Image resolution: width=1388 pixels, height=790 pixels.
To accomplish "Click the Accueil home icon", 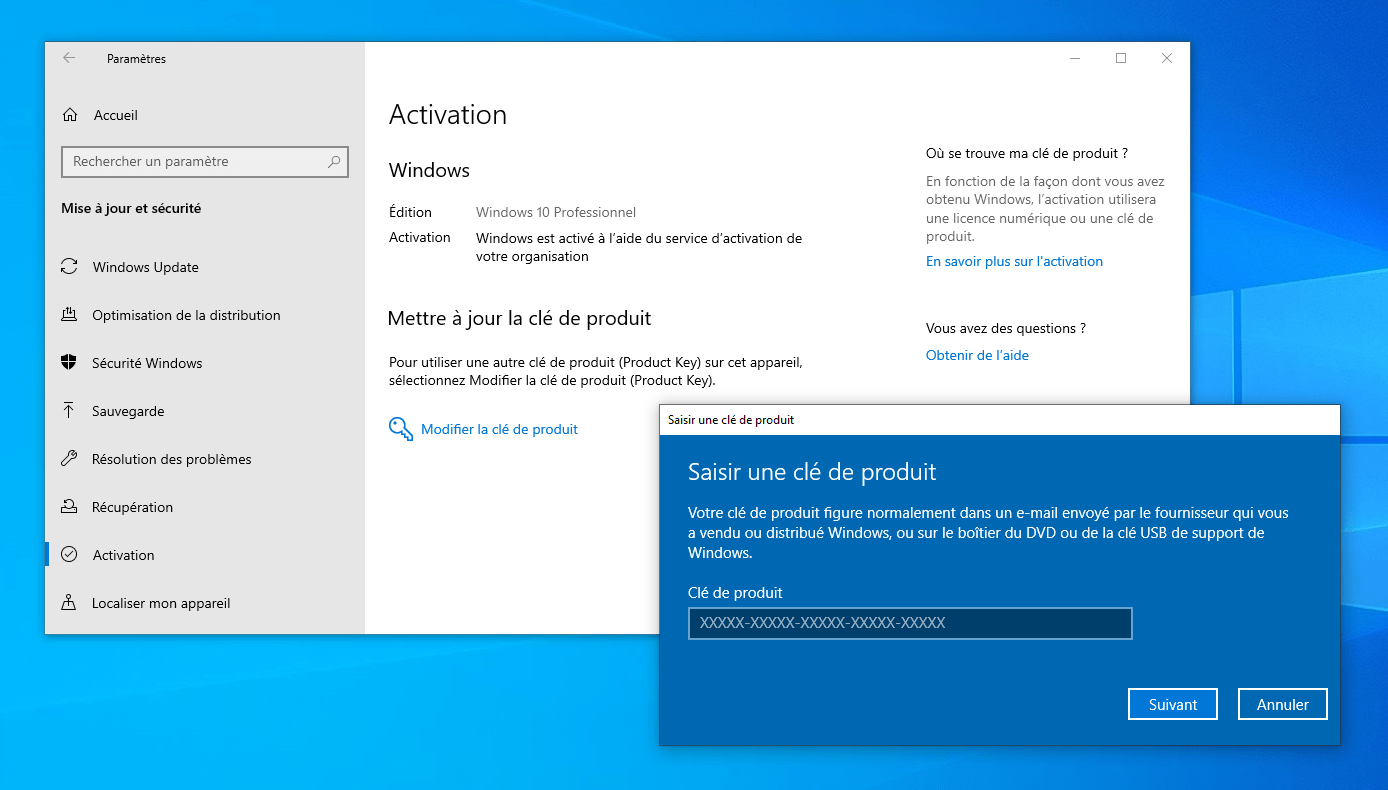I will pyautogui.click(x=70, y=115).
